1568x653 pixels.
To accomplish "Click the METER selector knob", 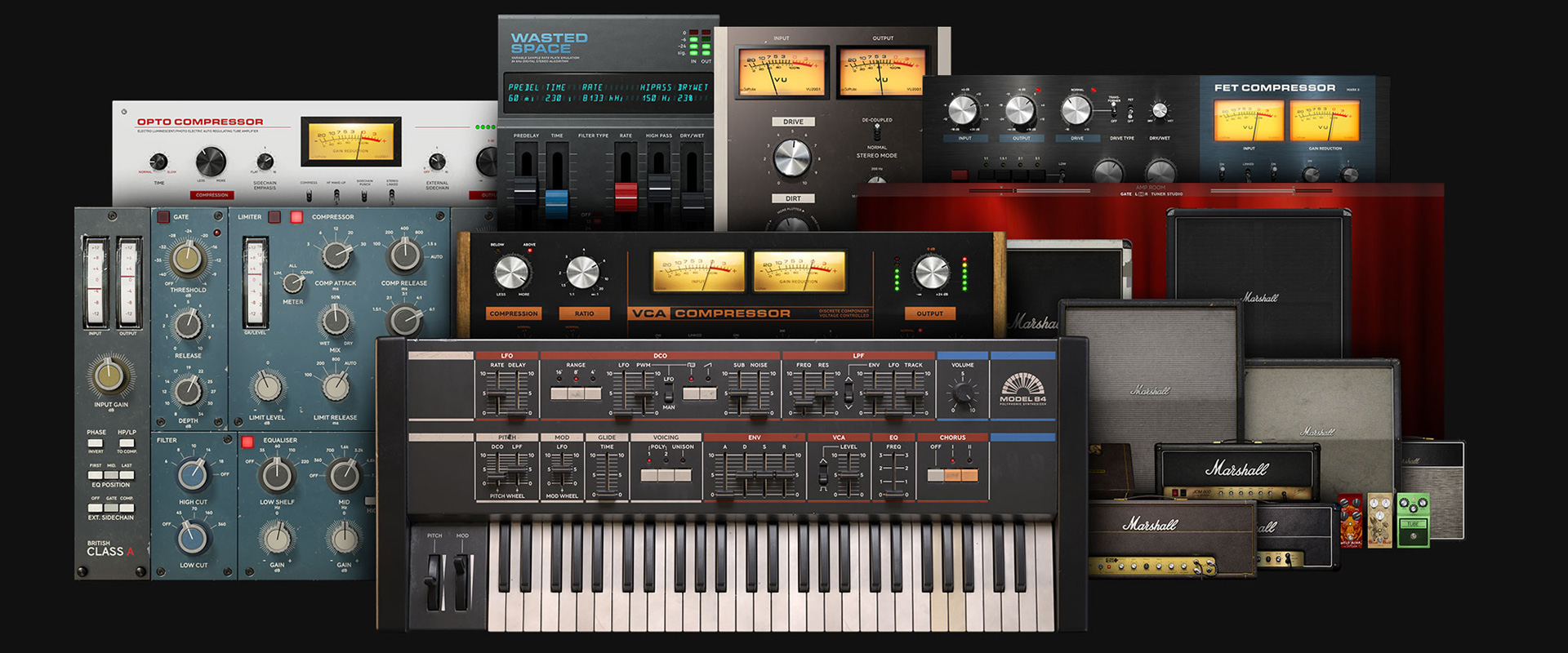I will pos(292,283).
